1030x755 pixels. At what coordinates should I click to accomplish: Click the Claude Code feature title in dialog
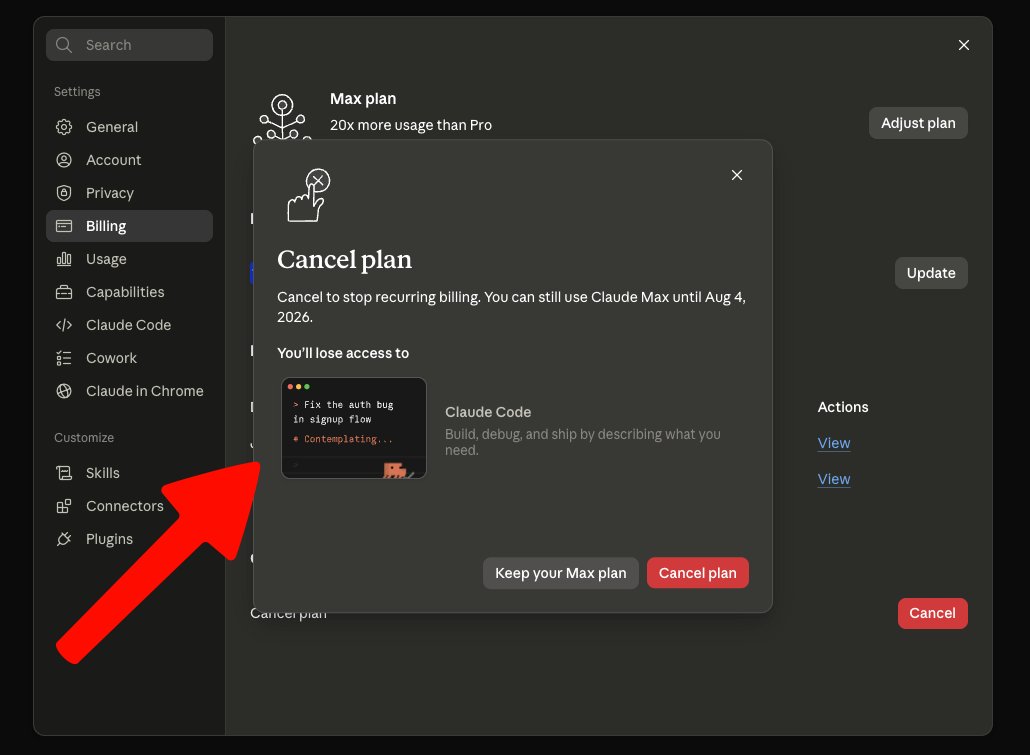(488, 412)
